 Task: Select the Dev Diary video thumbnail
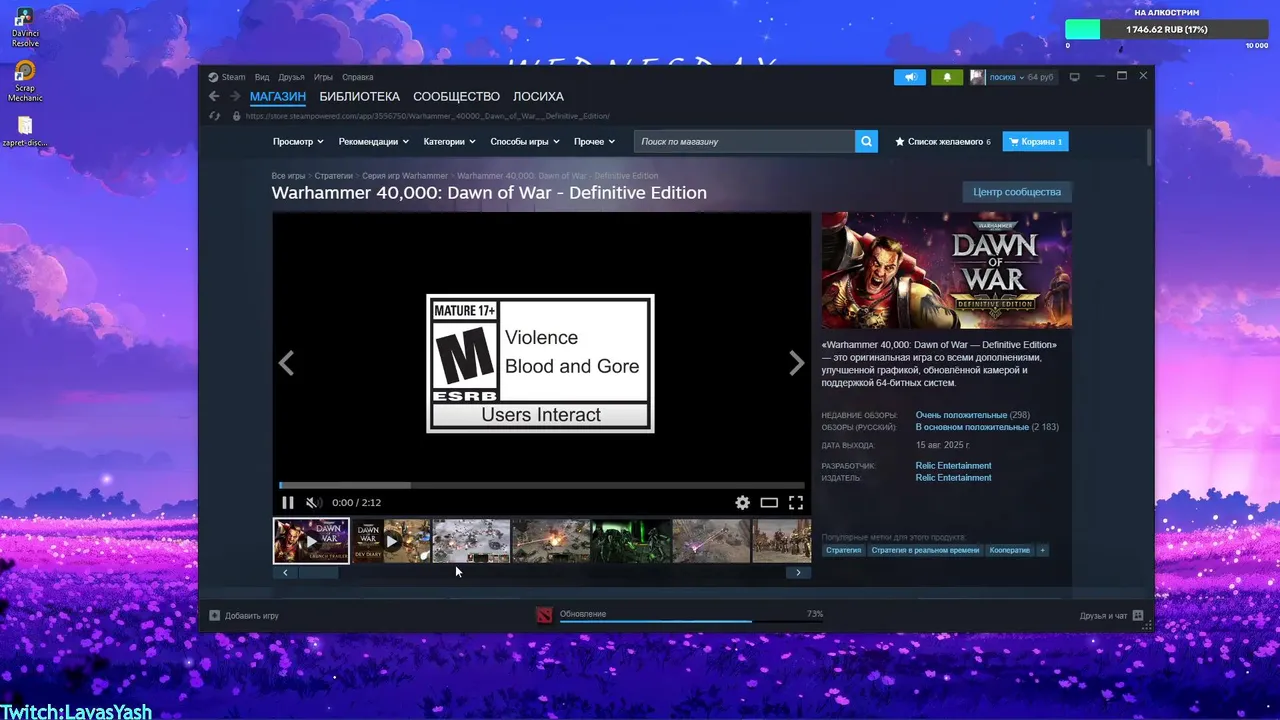391,541
